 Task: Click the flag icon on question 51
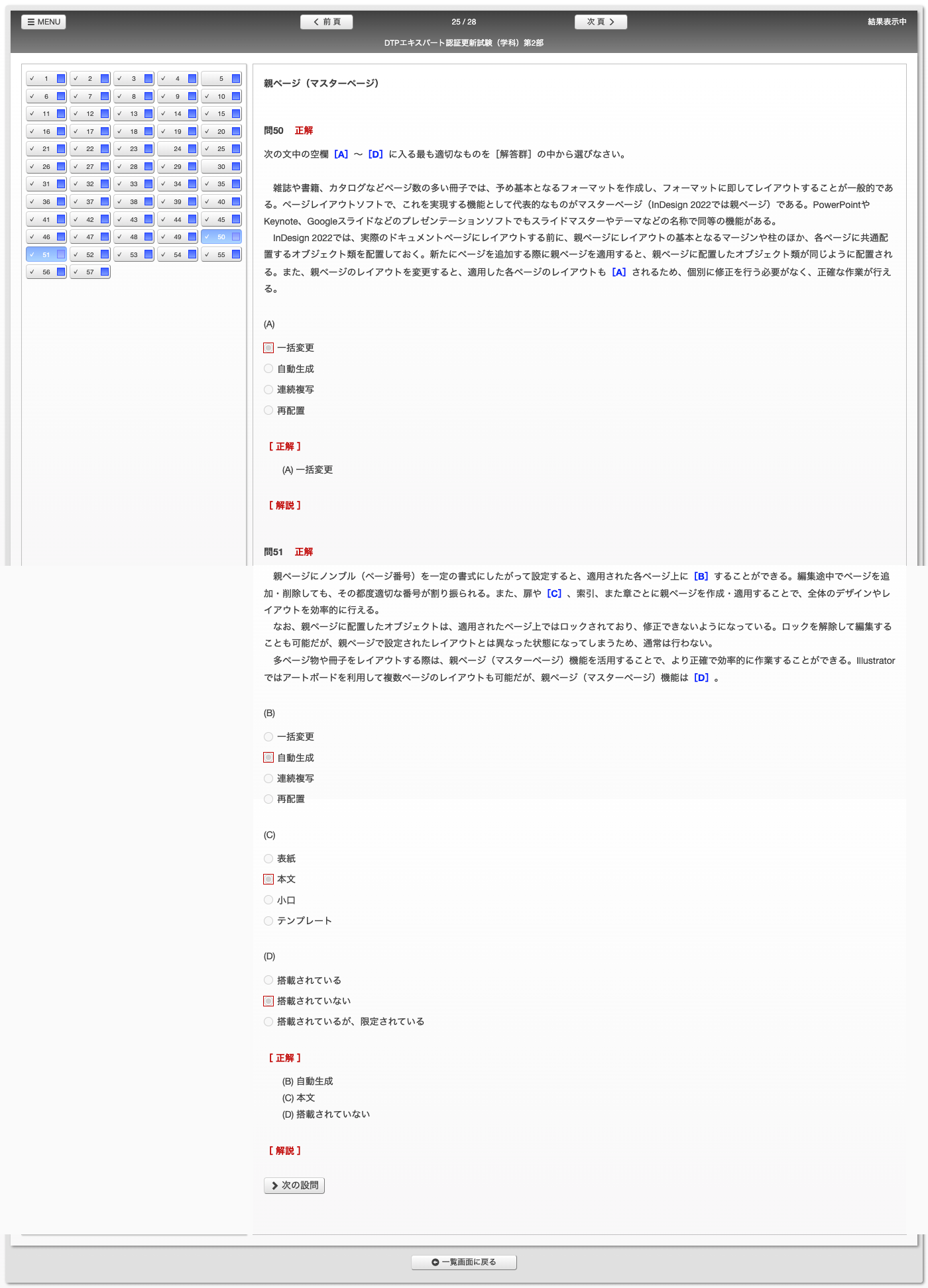click(61, 254)
